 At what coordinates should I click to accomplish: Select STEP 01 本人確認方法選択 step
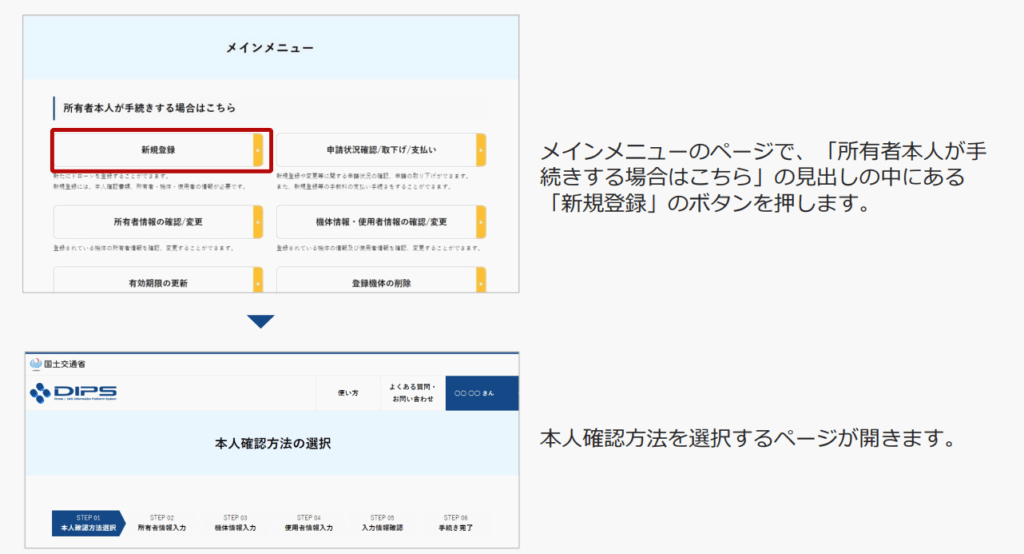point(88,523)
